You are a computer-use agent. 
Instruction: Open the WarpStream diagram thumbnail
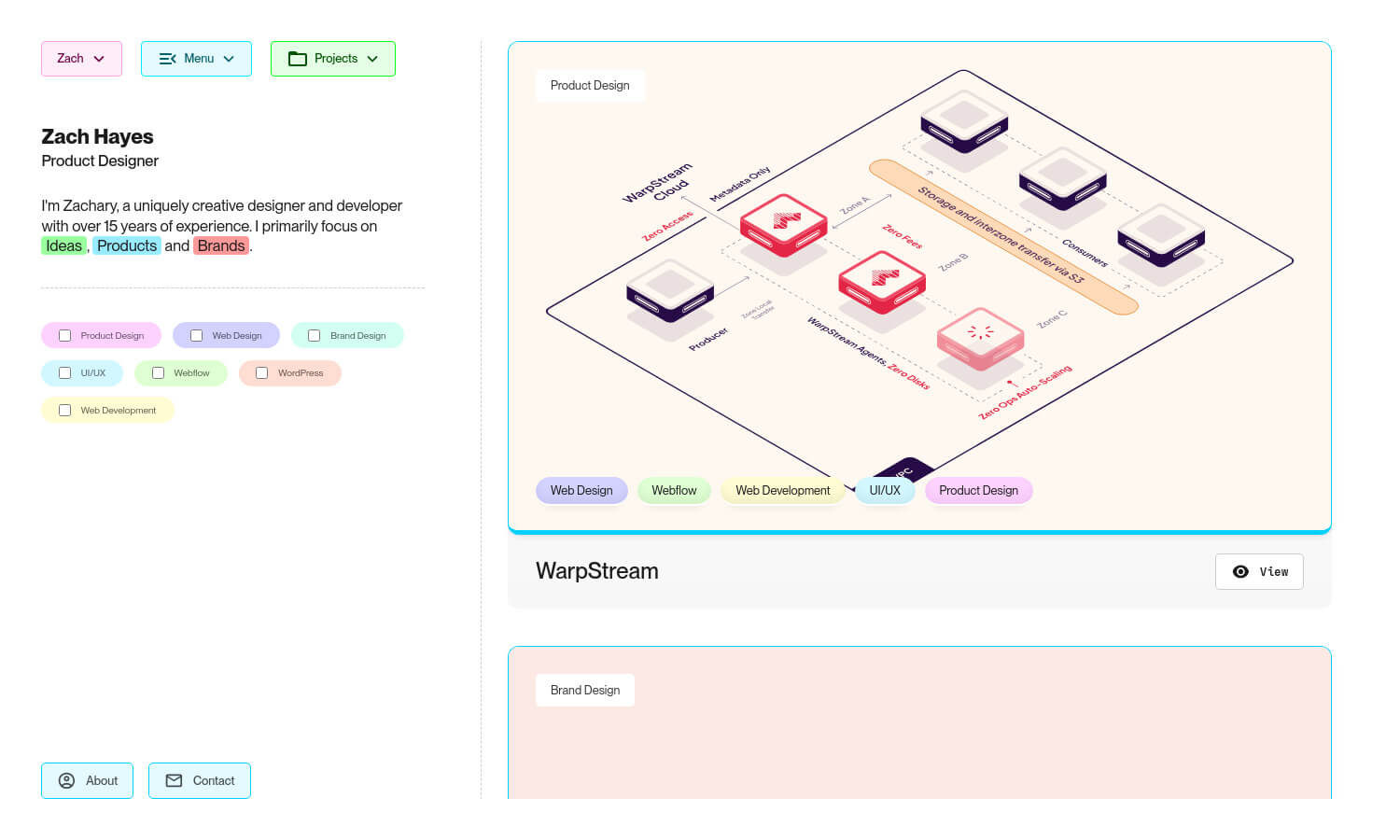pyautogui.click(x=919, y=287)
